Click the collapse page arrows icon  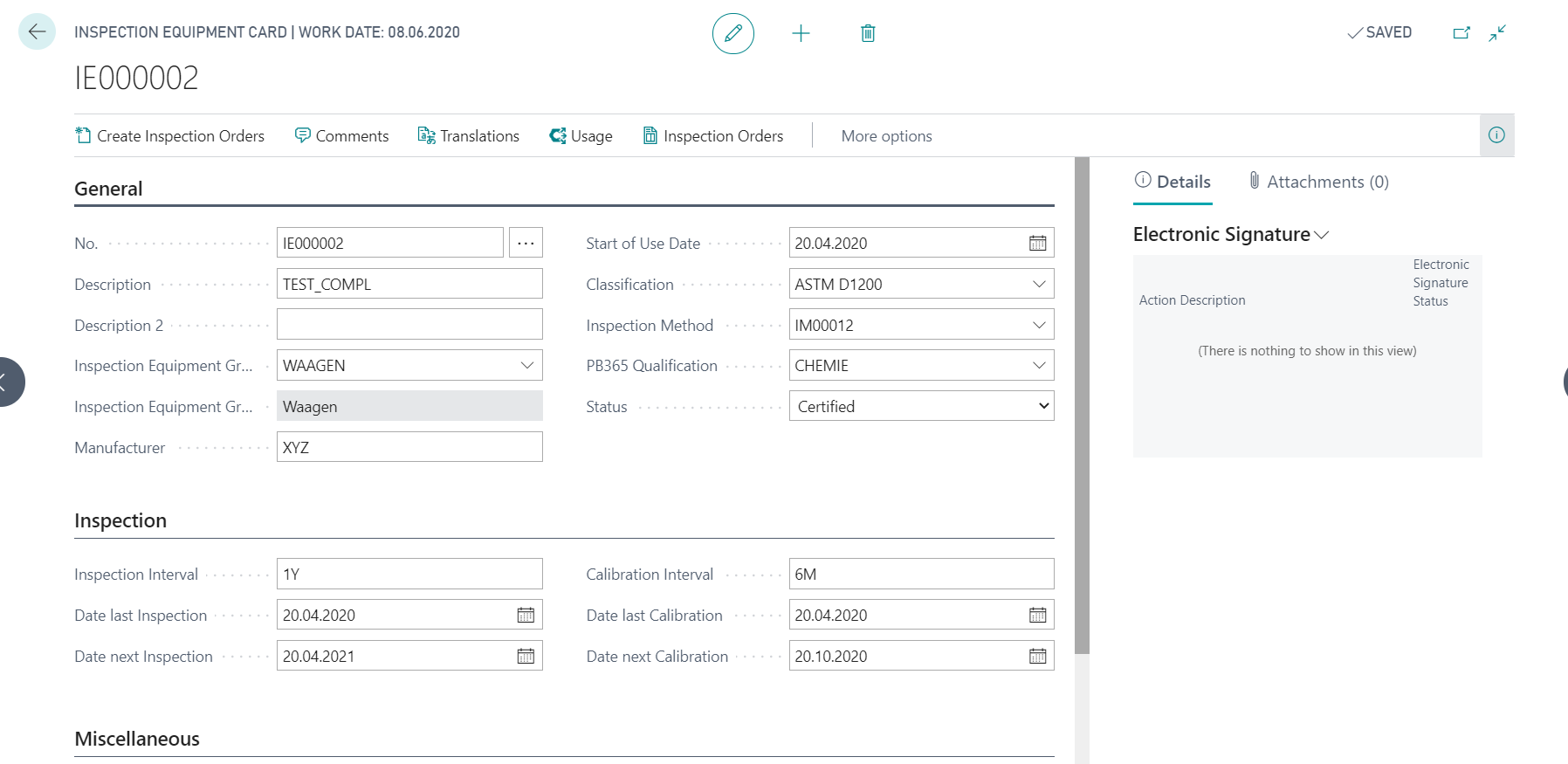[x=1498, y=33]
